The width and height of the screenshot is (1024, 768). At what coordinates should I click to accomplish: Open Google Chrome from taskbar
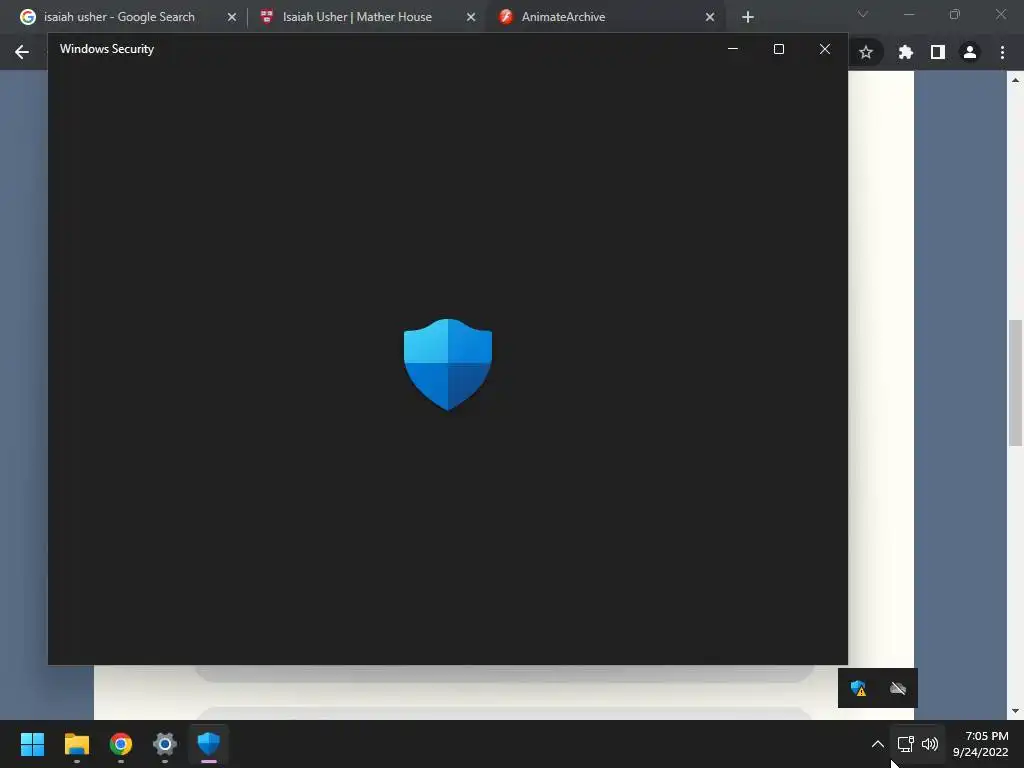point(121,744)
